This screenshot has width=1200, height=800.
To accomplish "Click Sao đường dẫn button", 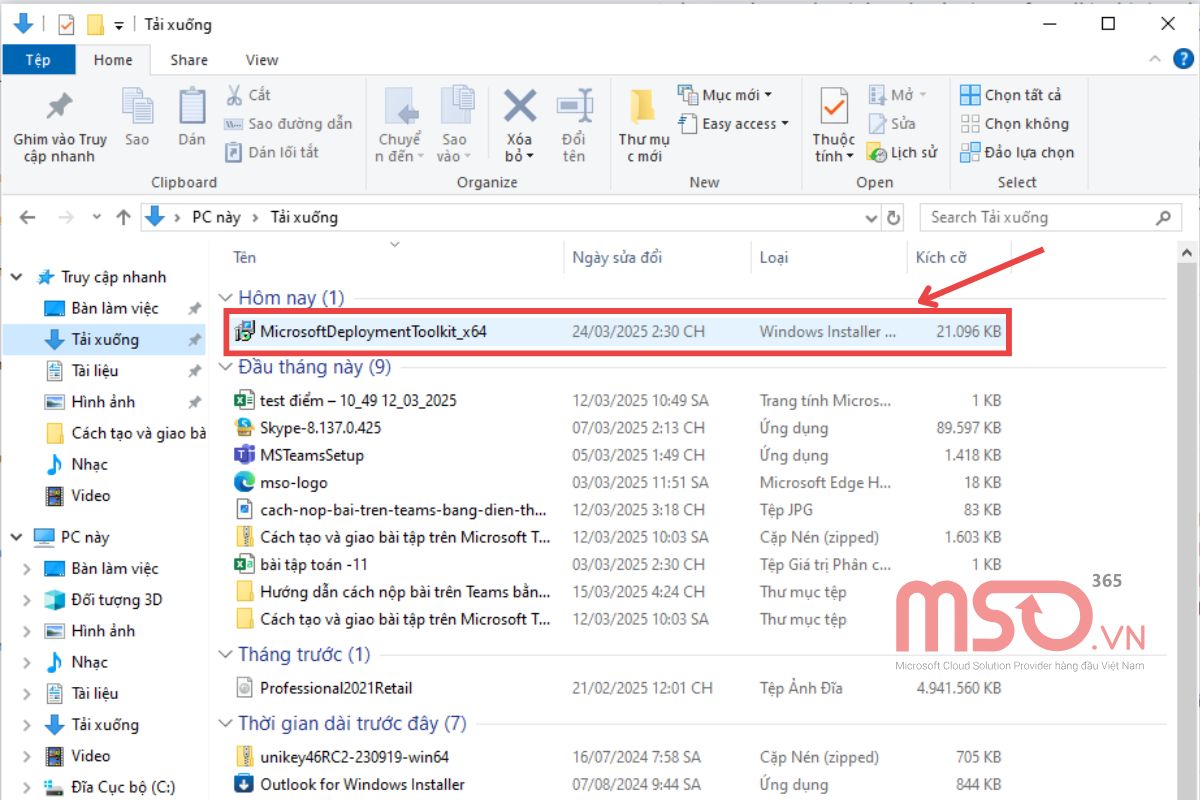I will click(x=288, y=124).
